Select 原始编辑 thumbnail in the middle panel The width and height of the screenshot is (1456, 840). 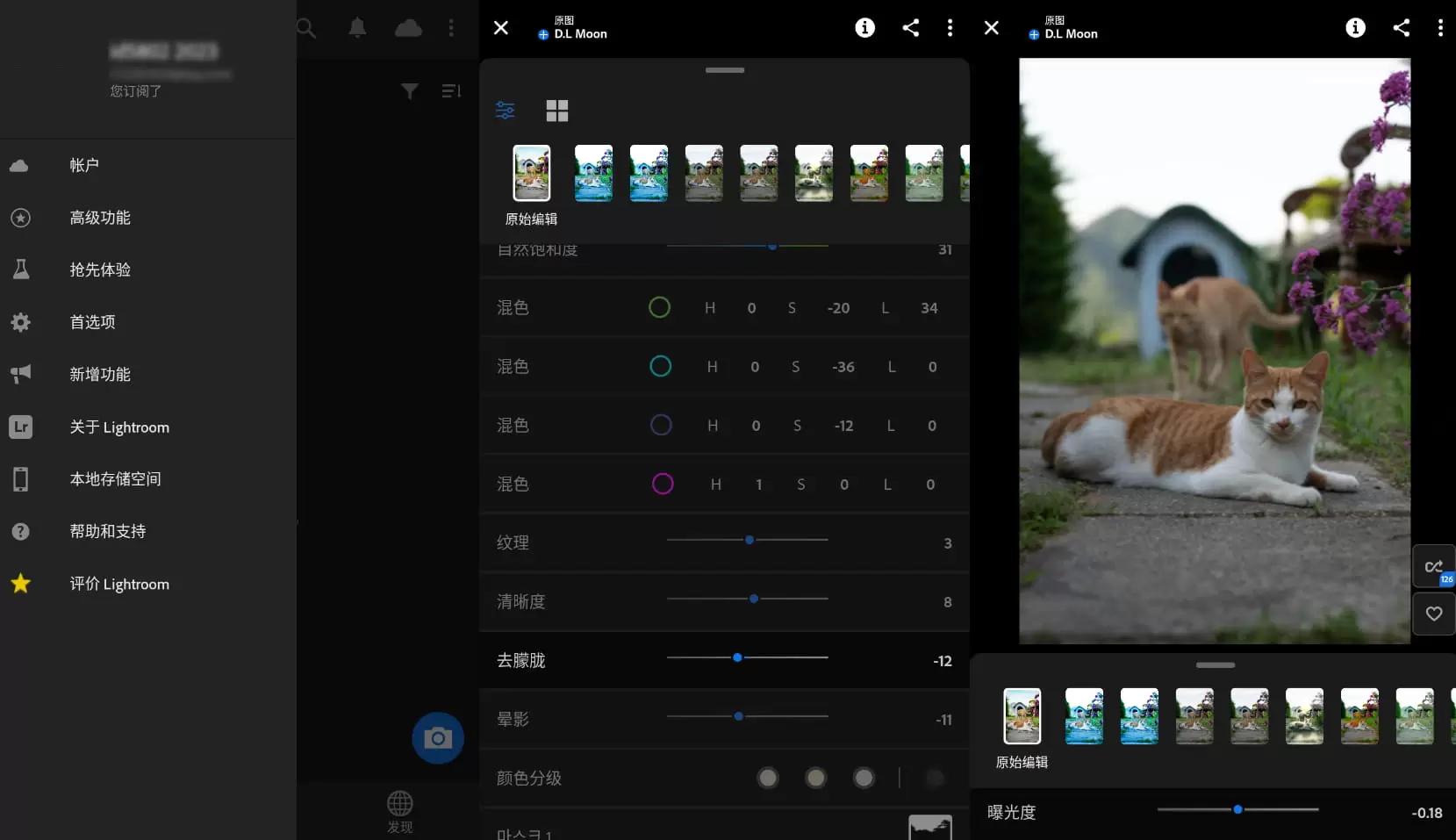532,173
